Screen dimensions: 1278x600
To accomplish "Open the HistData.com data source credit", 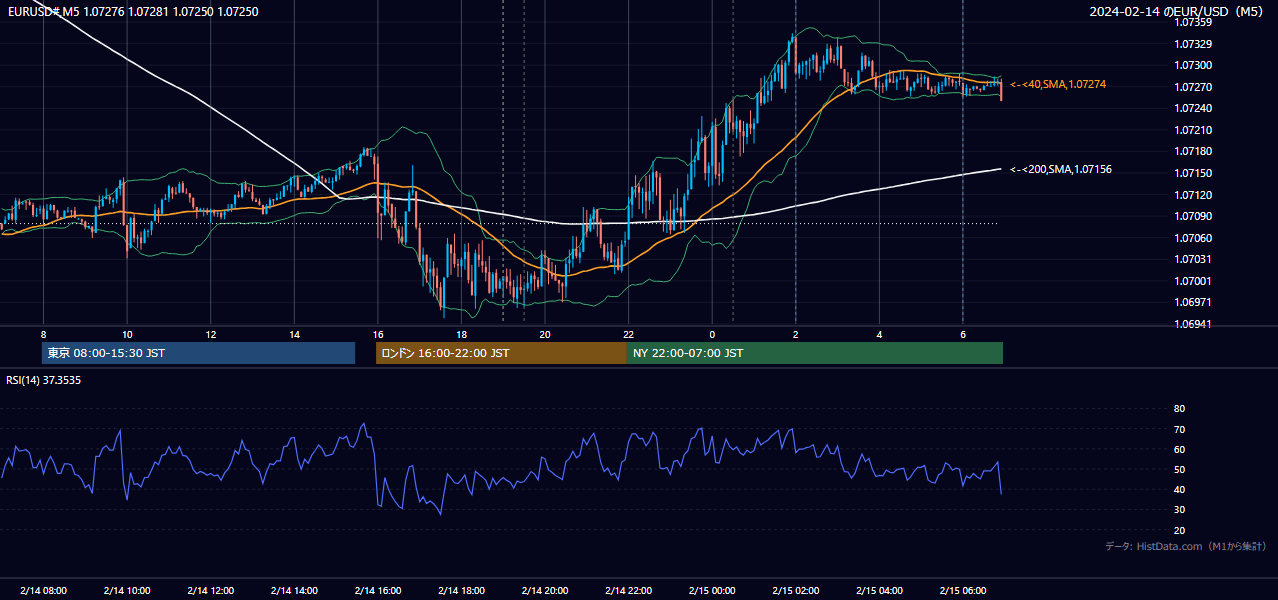I will pos(1185,546).
